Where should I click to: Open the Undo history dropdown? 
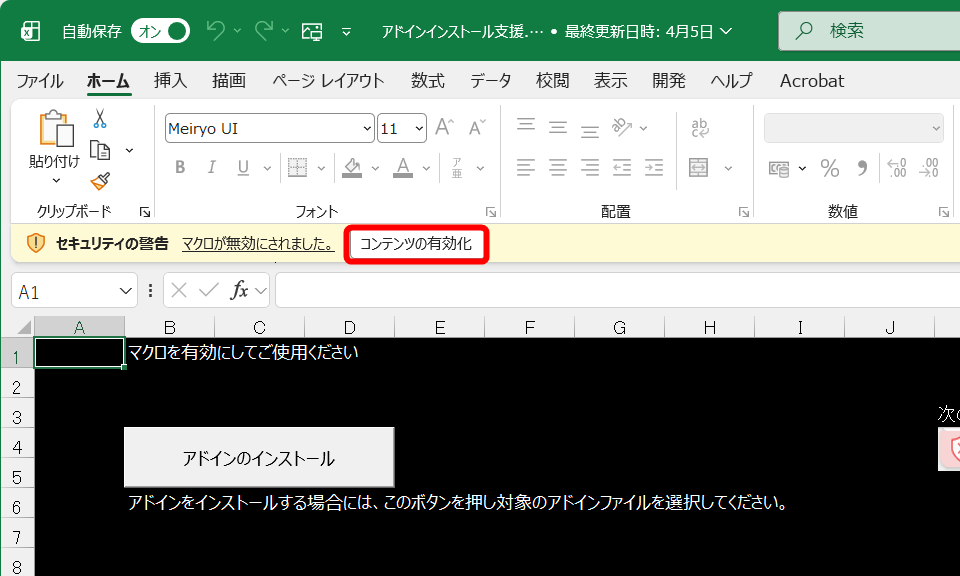point(238,30)
